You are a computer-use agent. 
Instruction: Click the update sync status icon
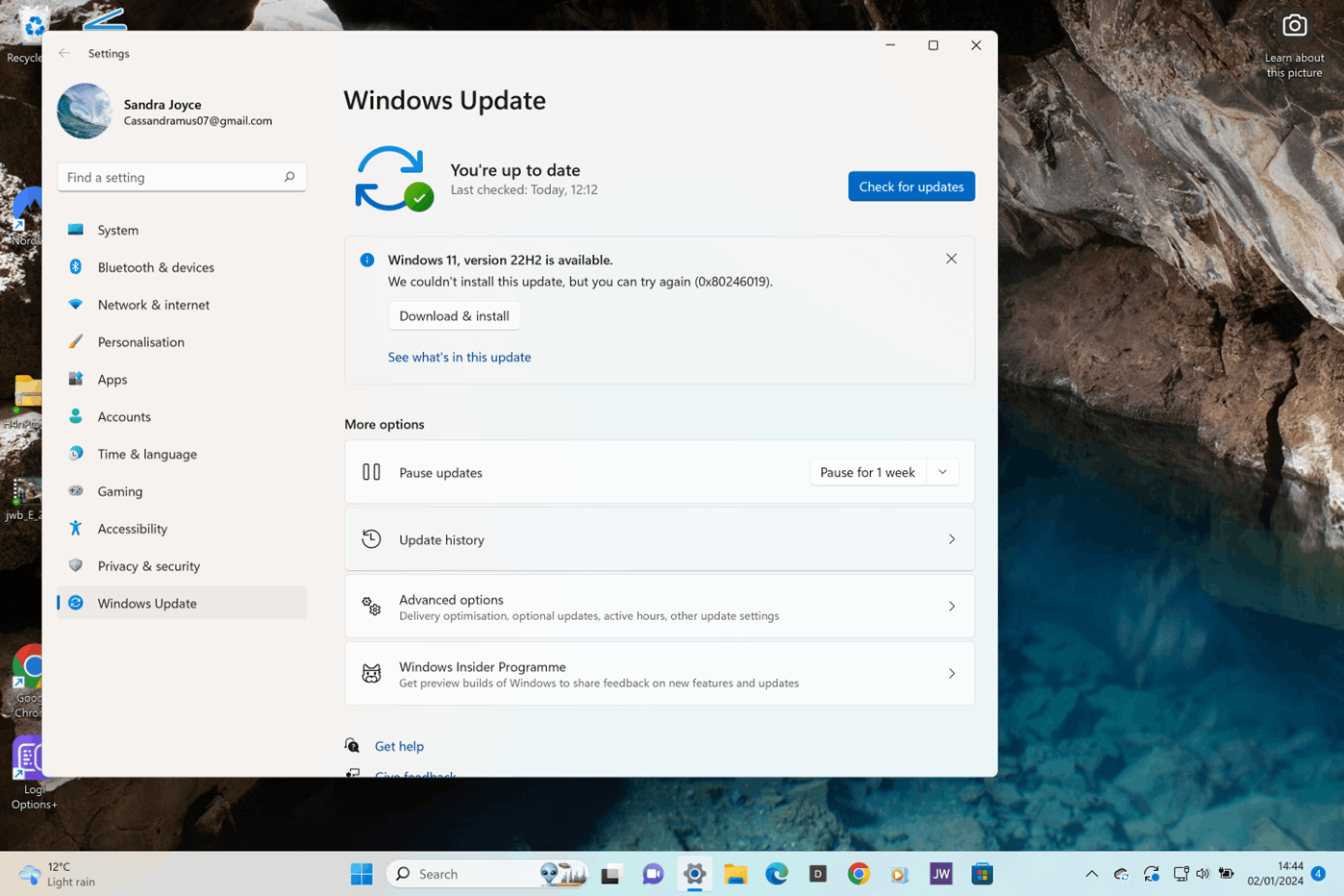(x=393, y=179)
